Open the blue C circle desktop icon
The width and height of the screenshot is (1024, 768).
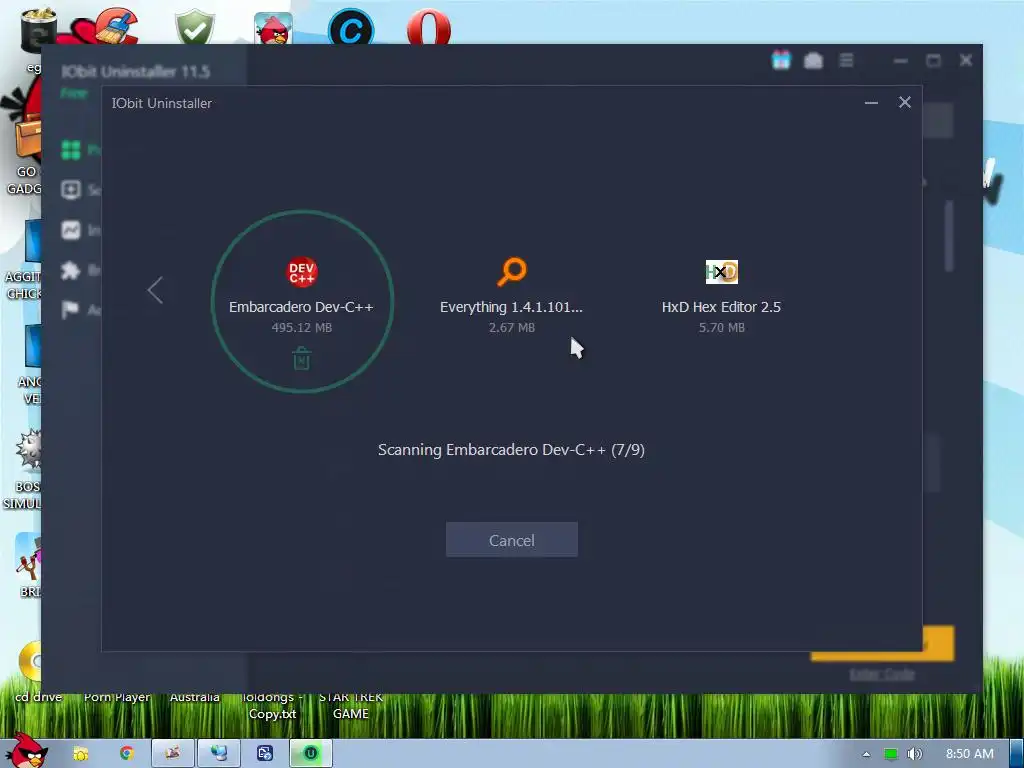[x=351, y=27]
